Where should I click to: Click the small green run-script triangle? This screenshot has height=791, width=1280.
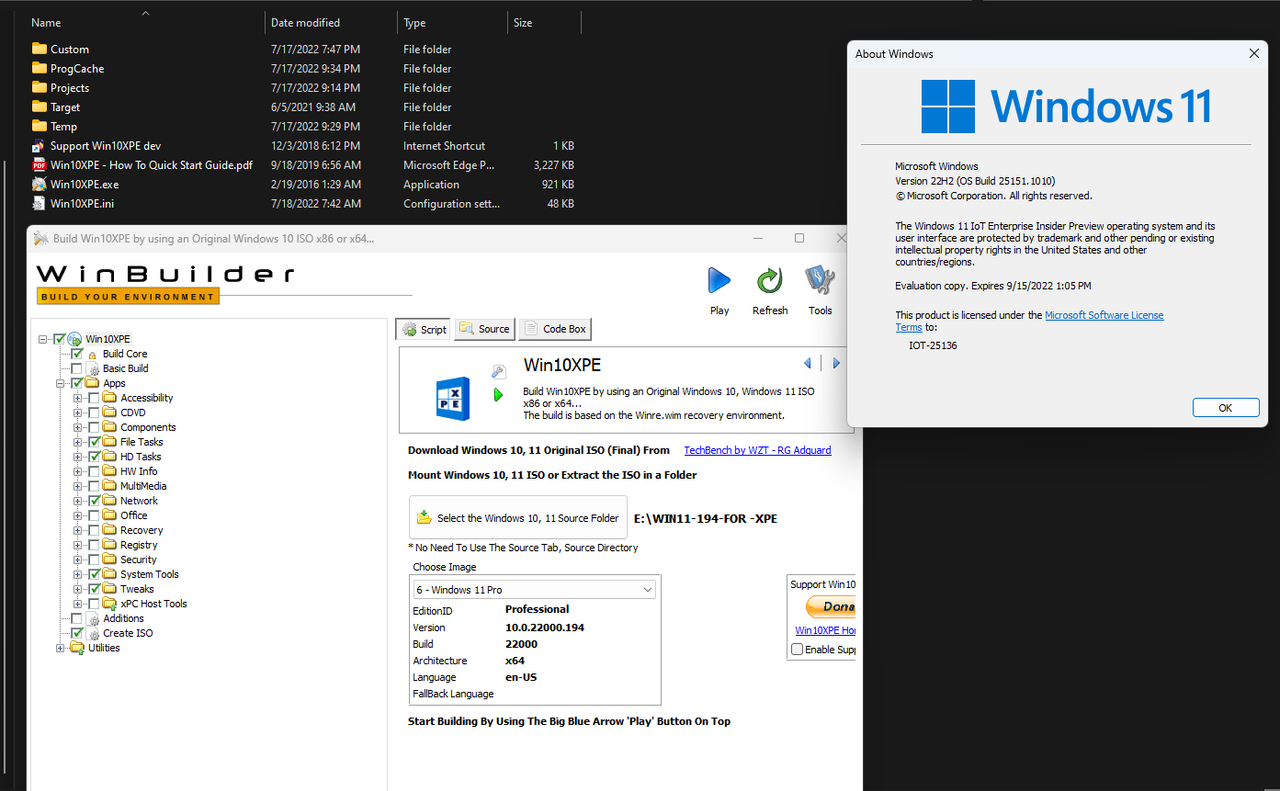click(498, 395)
